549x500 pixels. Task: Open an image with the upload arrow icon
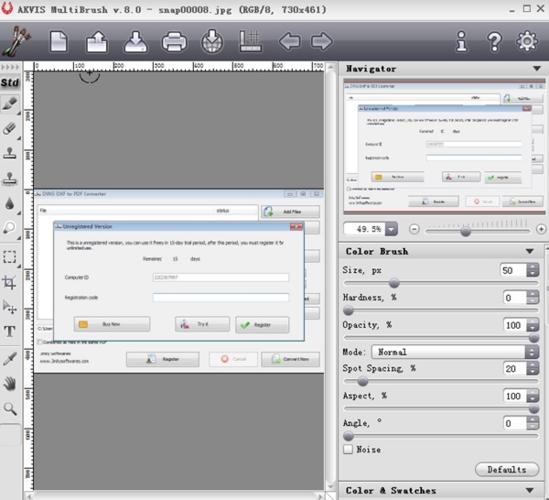coord(97,42)
